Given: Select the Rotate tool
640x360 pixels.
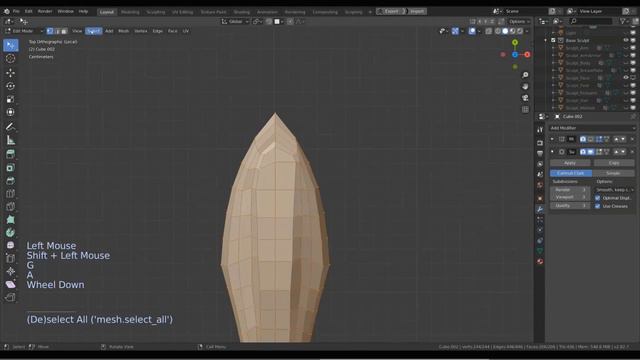Looking at the screenshot, I should point(11,86).
